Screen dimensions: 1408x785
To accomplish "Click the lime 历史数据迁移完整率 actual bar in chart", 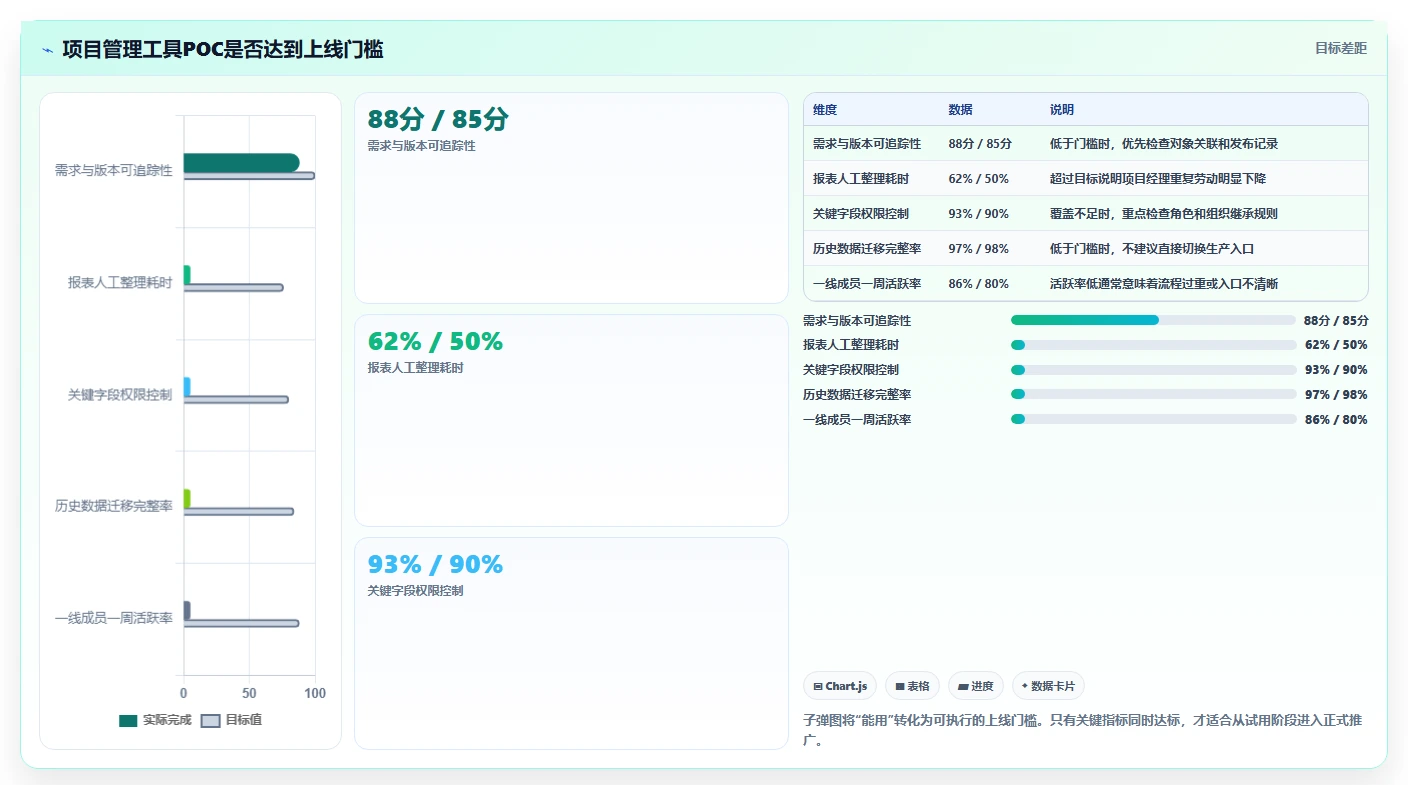I will pos(187,498).
